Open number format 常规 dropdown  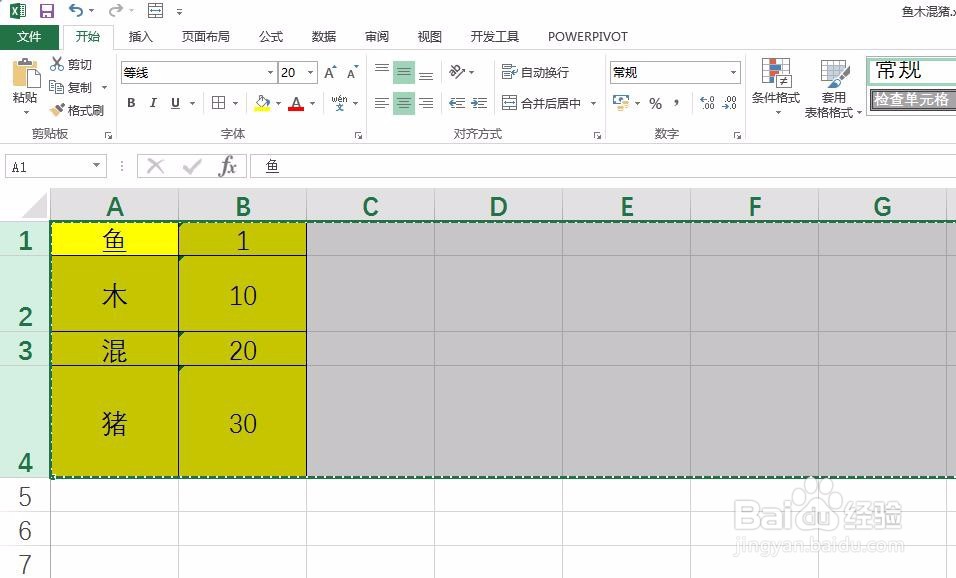pyautogui.click(x=733, y=73)
